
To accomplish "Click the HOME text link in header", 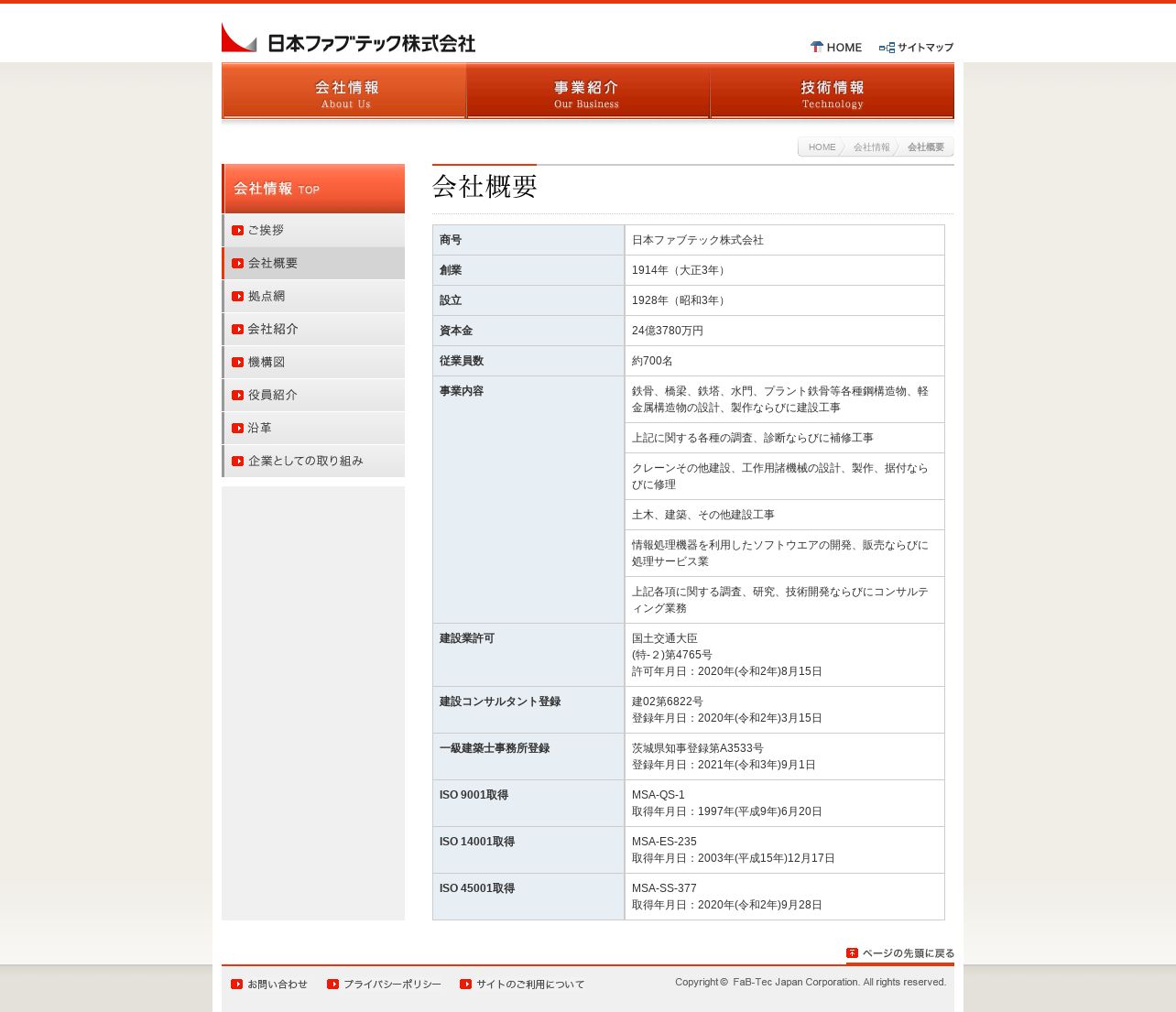I will 844,48.
